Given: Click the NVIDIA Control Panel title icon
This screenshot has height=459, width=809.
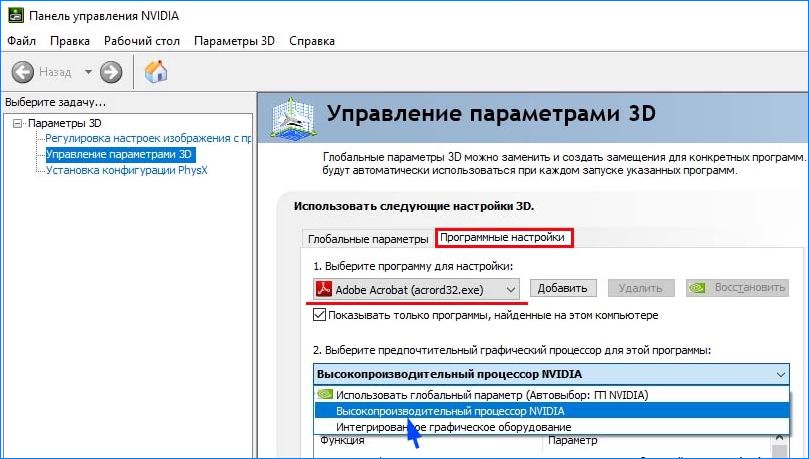Looking at the screenshot, I should click(16, 15).
